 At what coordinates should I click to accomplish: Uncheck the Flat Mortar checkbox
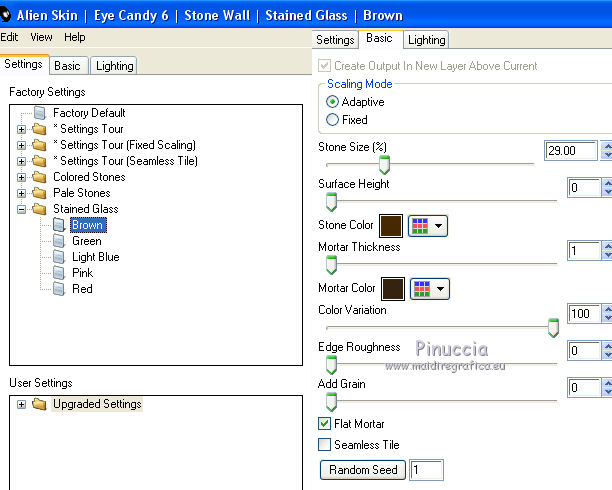324,424
